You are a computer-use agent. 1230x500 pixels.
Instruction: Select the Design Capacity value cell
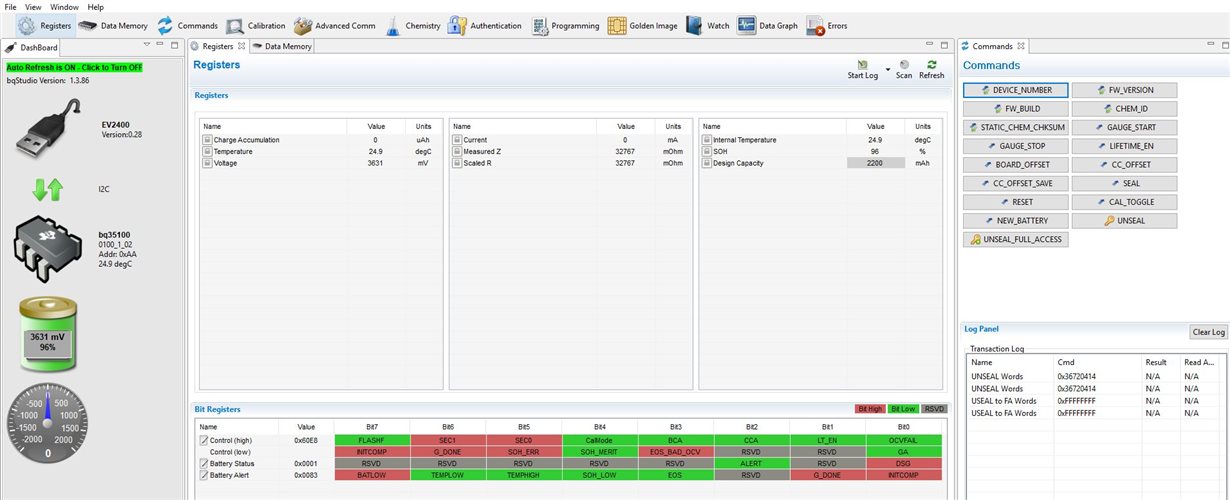875,162
